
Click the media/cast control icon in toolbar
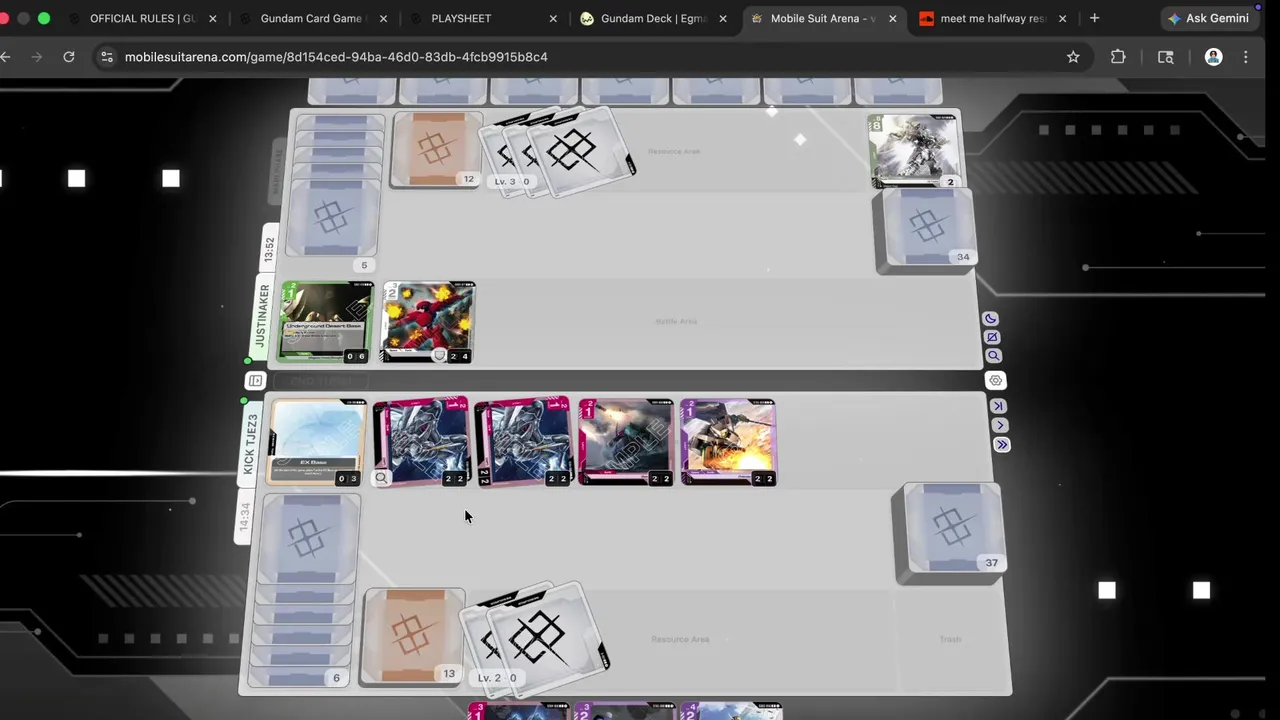pyautogui.click(x=1165, y=57)
